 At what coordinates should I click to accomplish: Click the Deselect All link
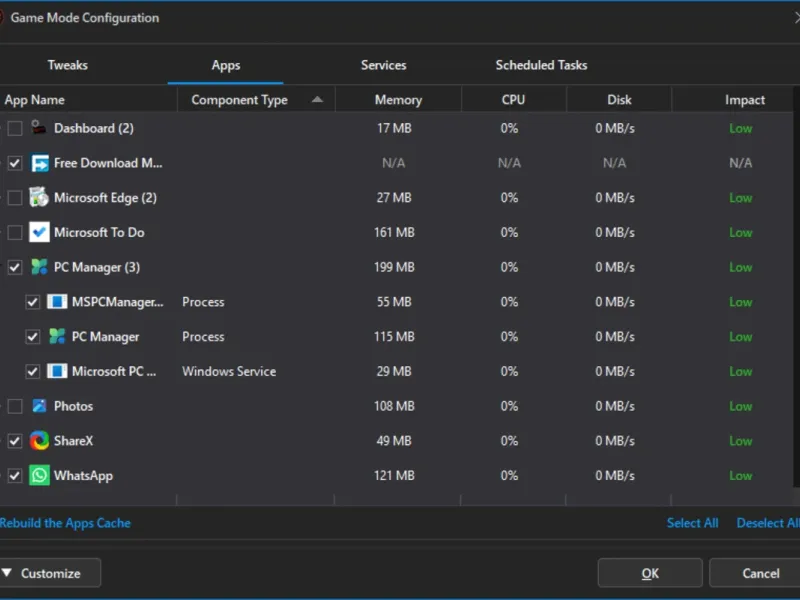(x=768, y=523)
